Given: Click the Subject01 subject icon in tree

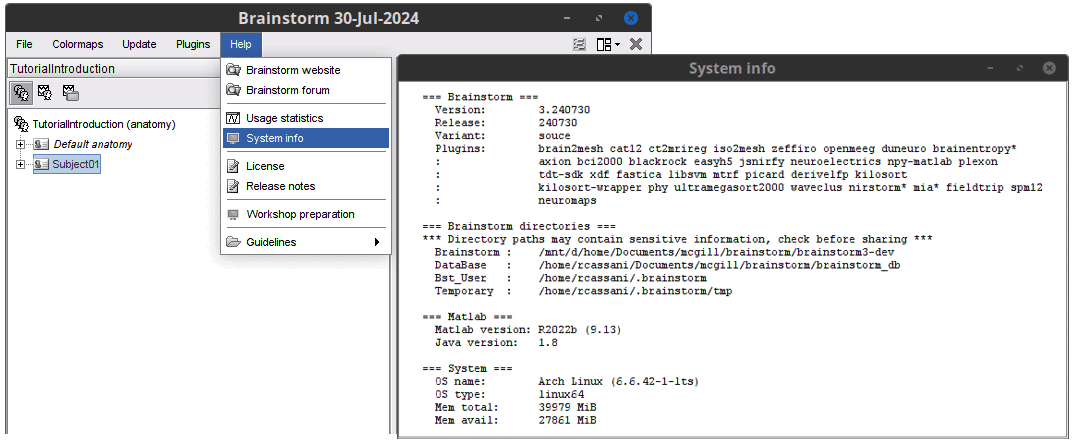Looking at the screenshot, I should click(41, 165).
